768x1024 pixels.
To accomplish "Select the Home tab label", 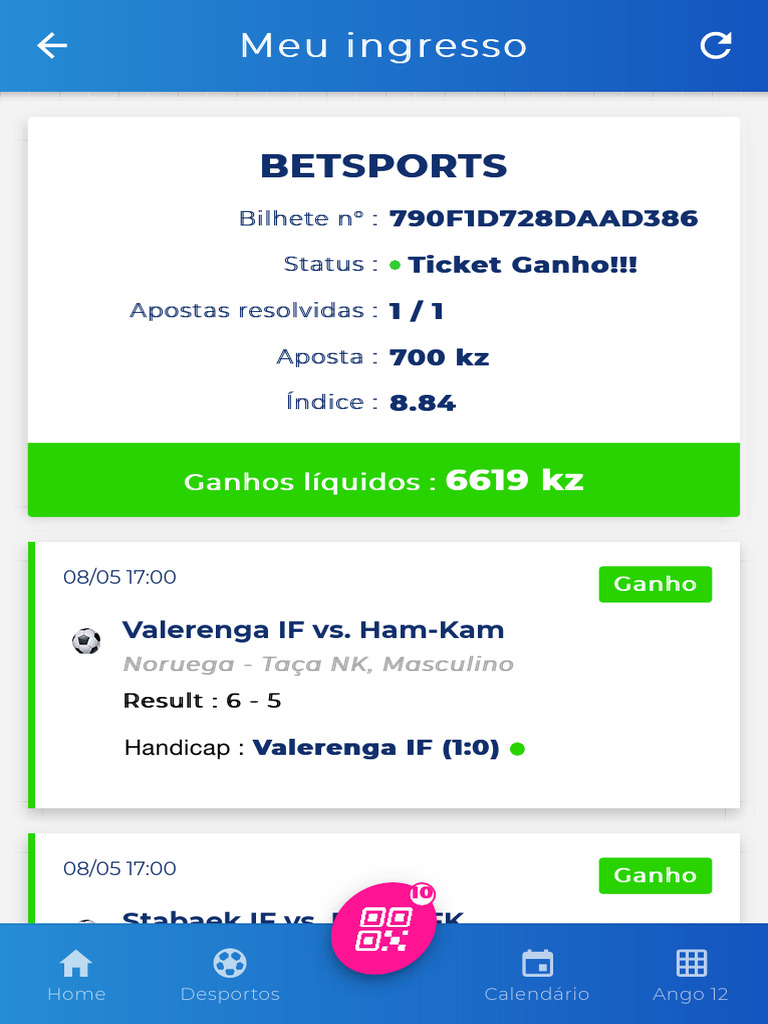I will coord(76,994).
